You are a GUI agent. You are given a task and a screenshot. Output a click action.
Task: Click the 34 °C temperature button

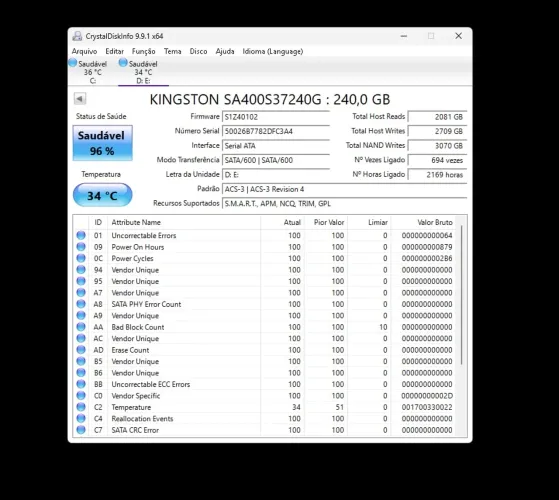(103, 195)
